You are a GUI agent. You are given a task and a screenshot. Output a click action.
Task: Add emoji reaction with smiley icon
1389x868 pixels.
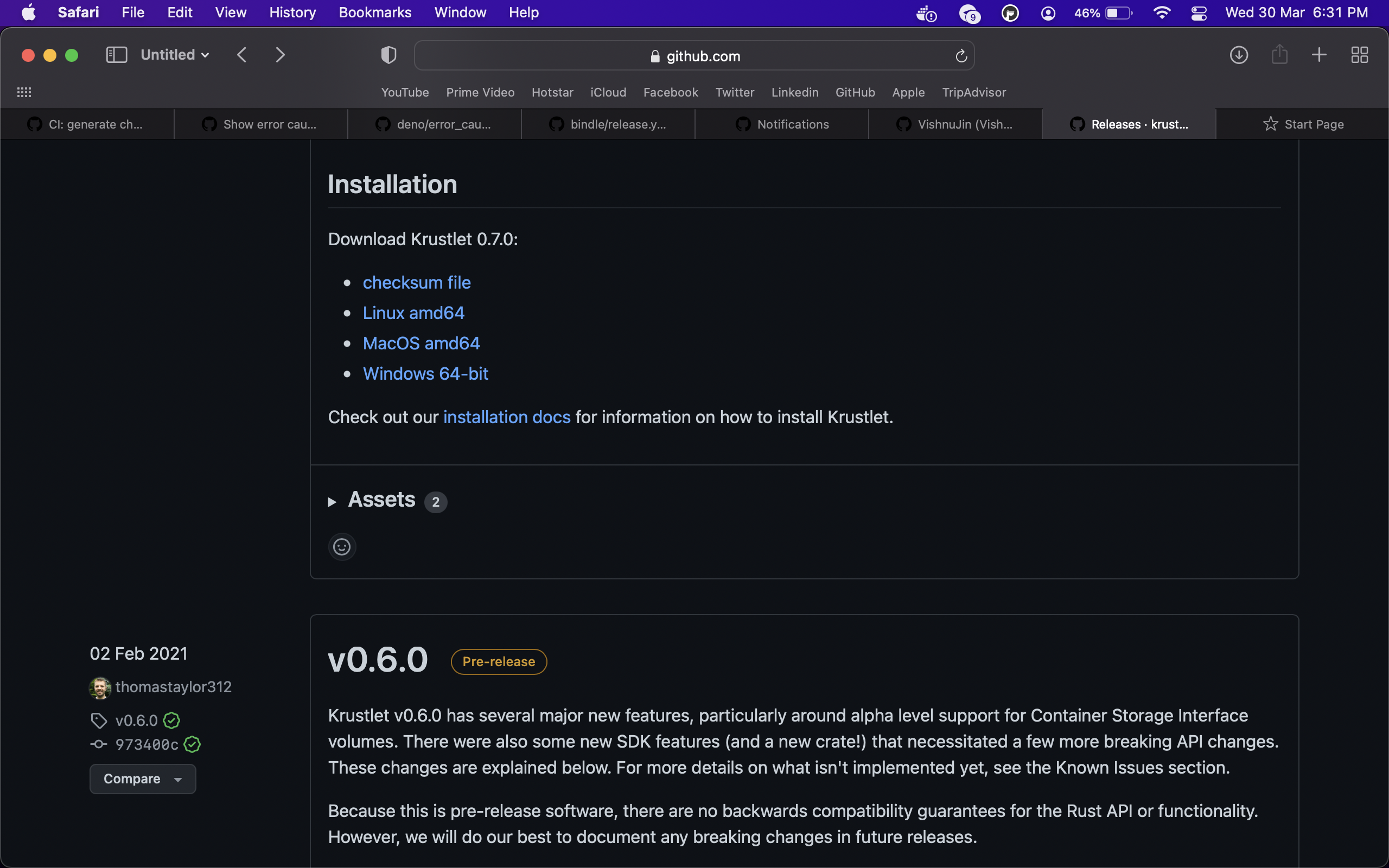pyautogui.click(x=342, y=546)
